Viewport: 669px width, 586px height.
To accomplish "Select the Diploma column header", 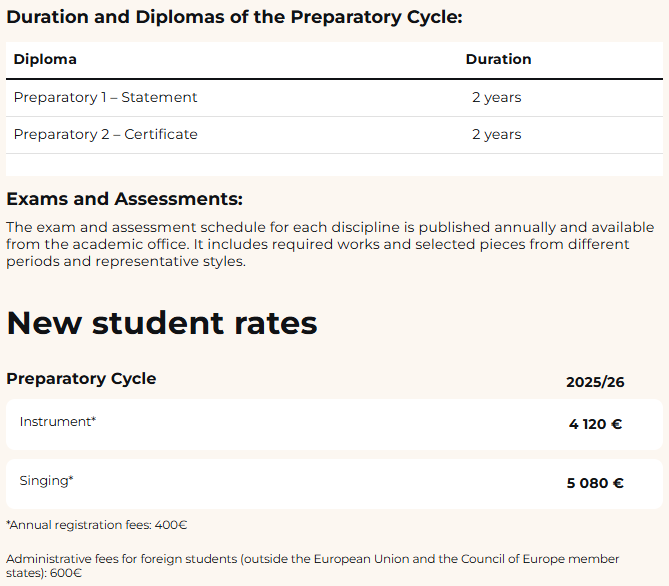I will [45, 59].
